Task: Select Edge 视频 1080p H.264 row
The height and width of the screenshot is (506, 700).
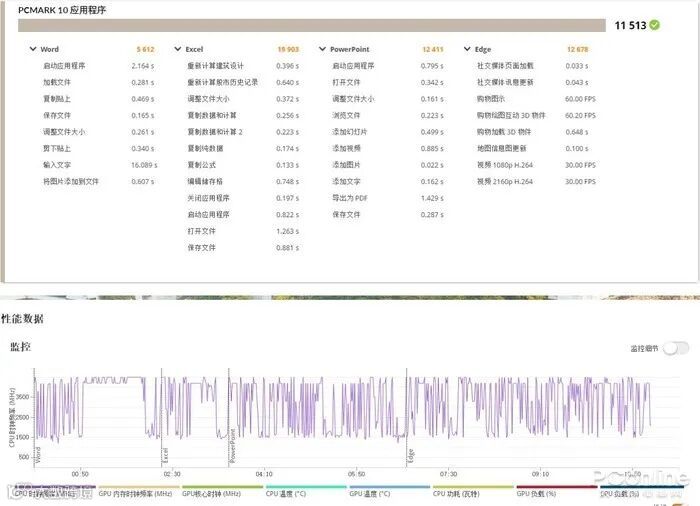Action: [x=536, y=165]
